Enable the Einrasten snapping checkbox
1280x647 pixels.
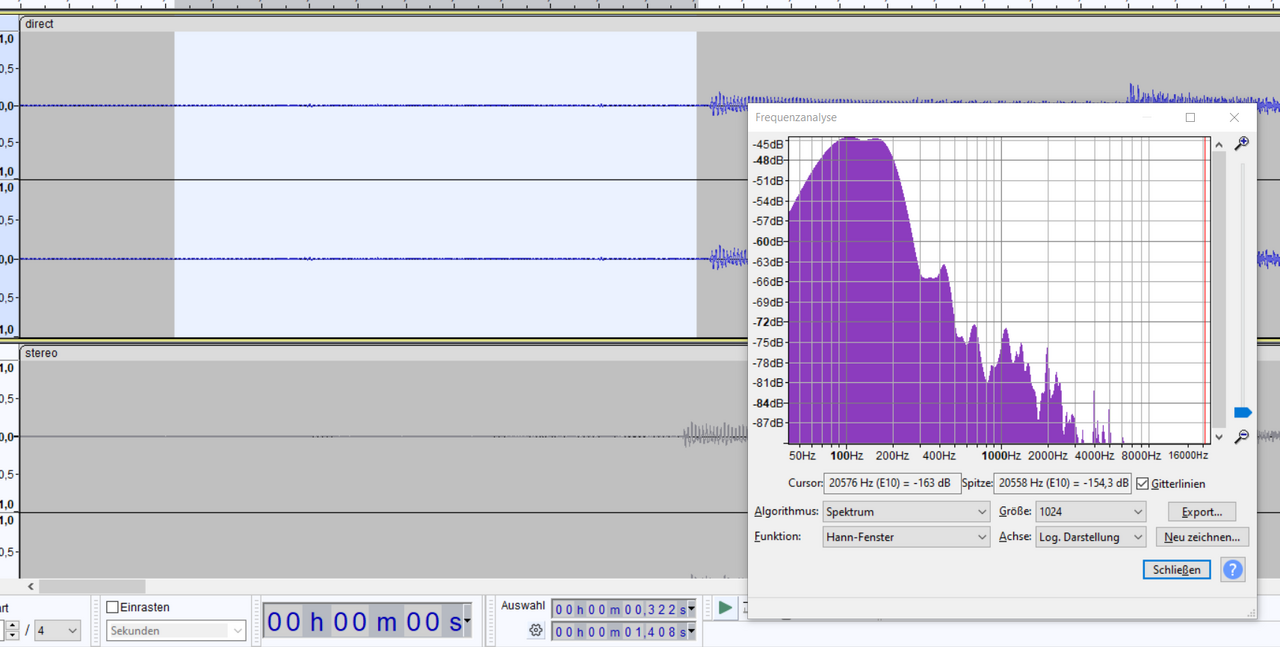(112, 607)
